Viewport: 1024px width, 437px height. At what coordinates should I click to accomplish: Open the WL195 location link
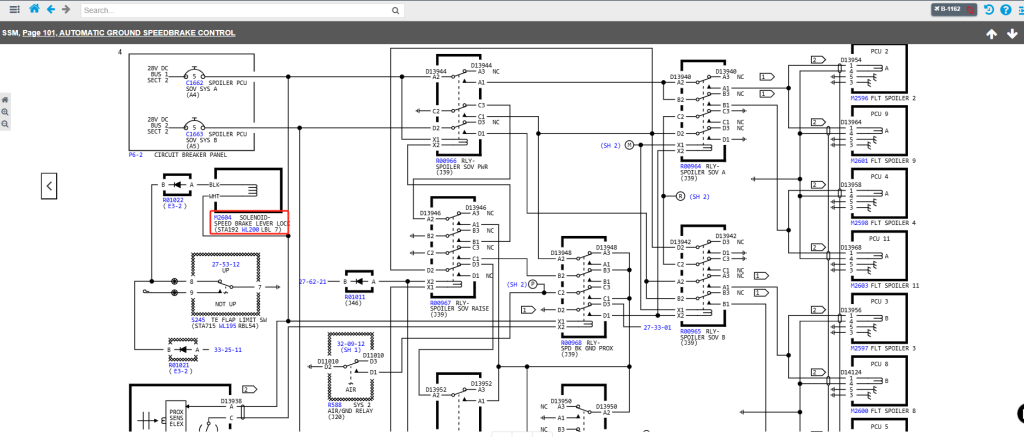[x=227, y=325]
